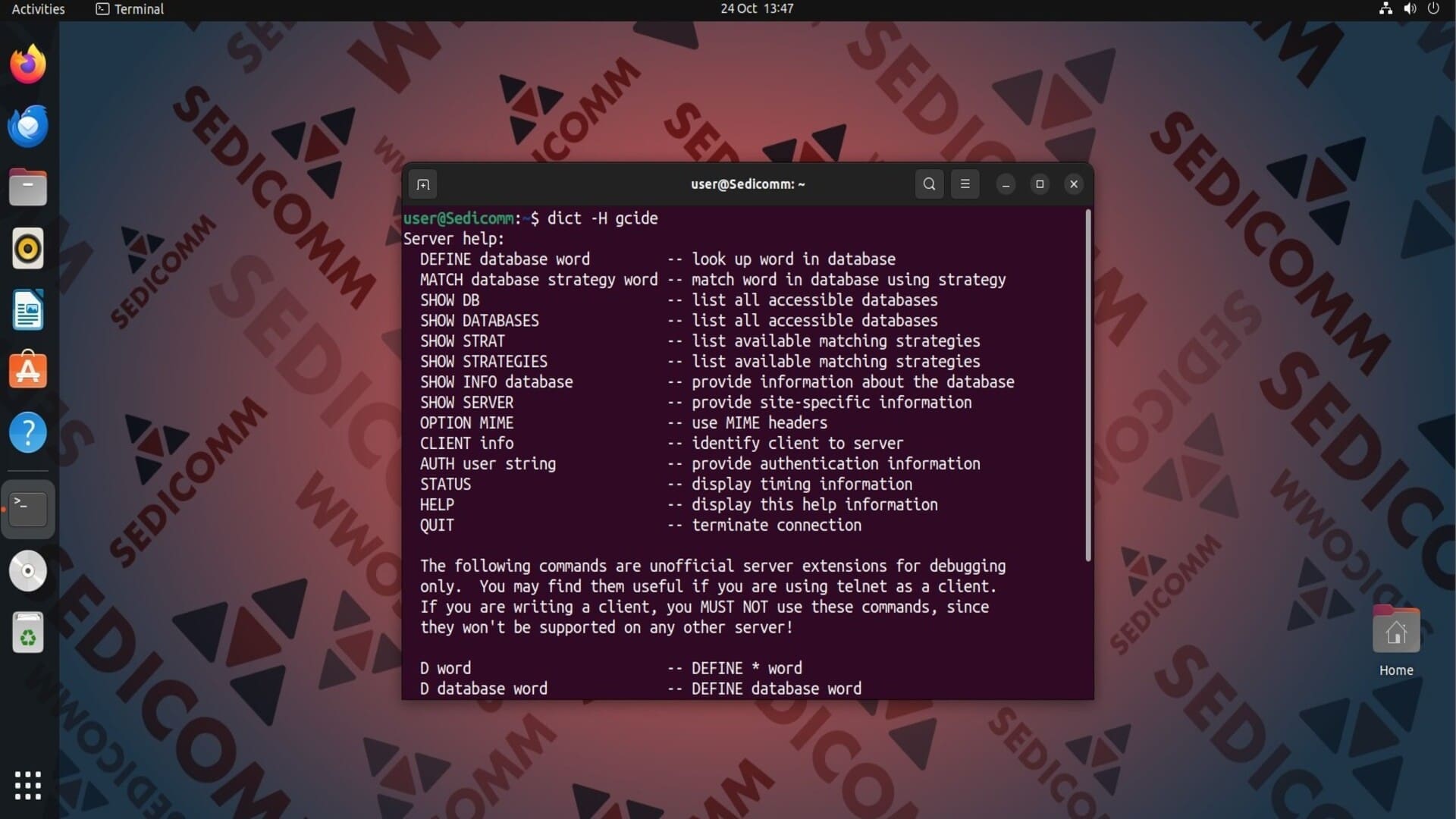1456x819 pixels.
Task: Click the terminal vertical scrollbar
Action: [1088, 385]
